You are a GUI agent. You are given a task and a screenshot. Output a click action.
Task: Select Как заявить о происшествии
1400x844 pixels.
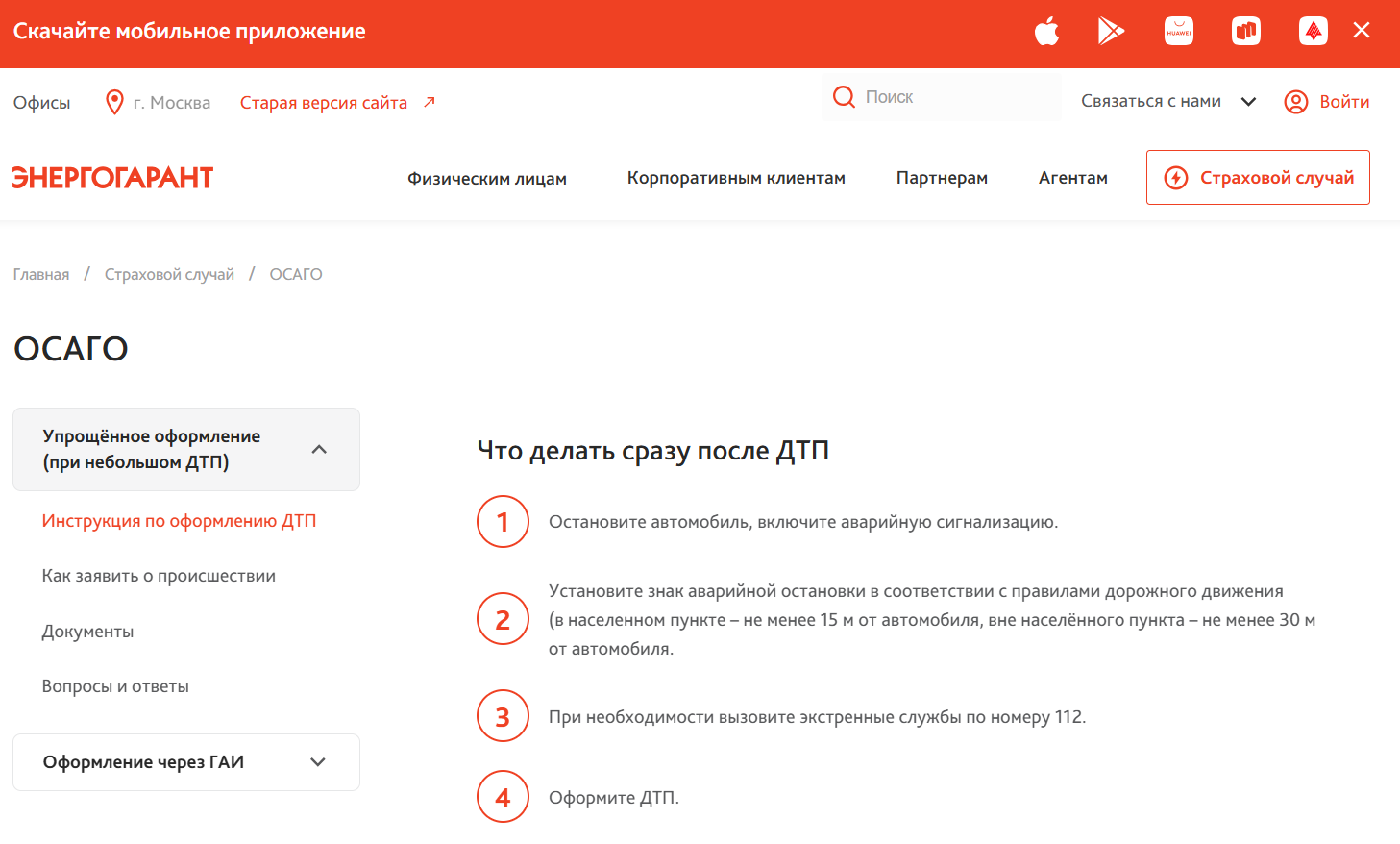coord(159,576)
